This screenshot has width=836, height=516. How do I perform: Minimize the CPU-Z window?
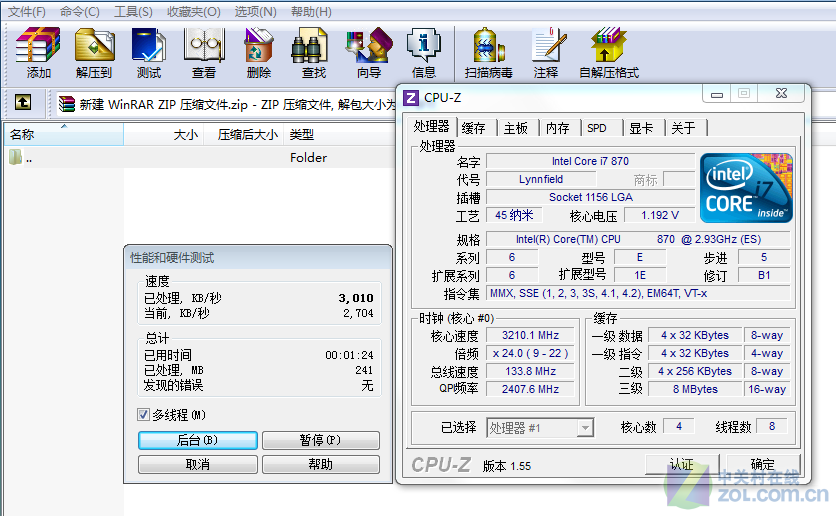pyautogui.click(x=717, y=94)
